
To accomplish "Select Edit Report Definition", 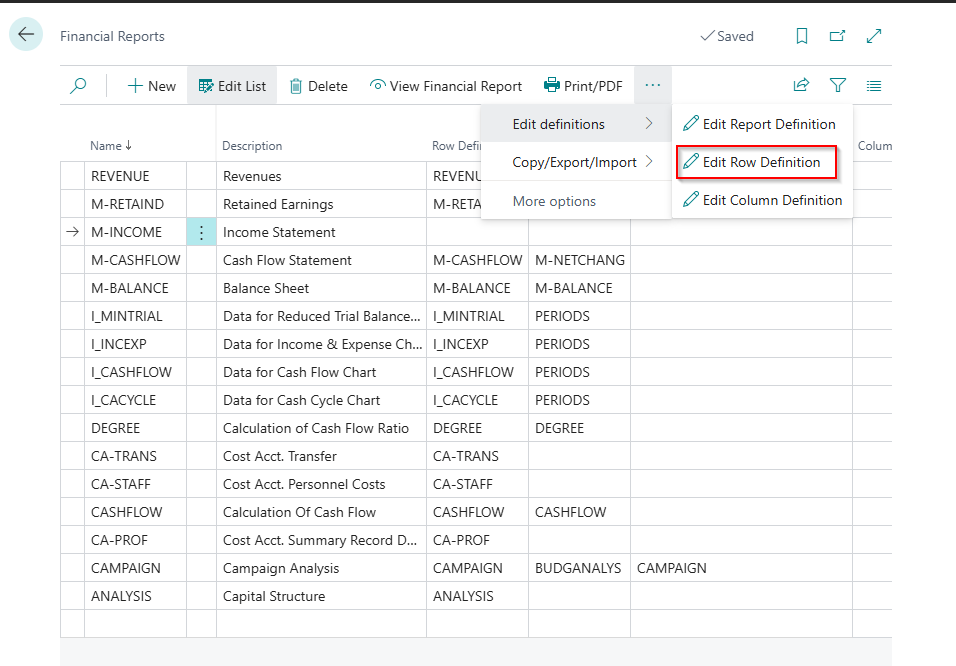I will [759, 124].
